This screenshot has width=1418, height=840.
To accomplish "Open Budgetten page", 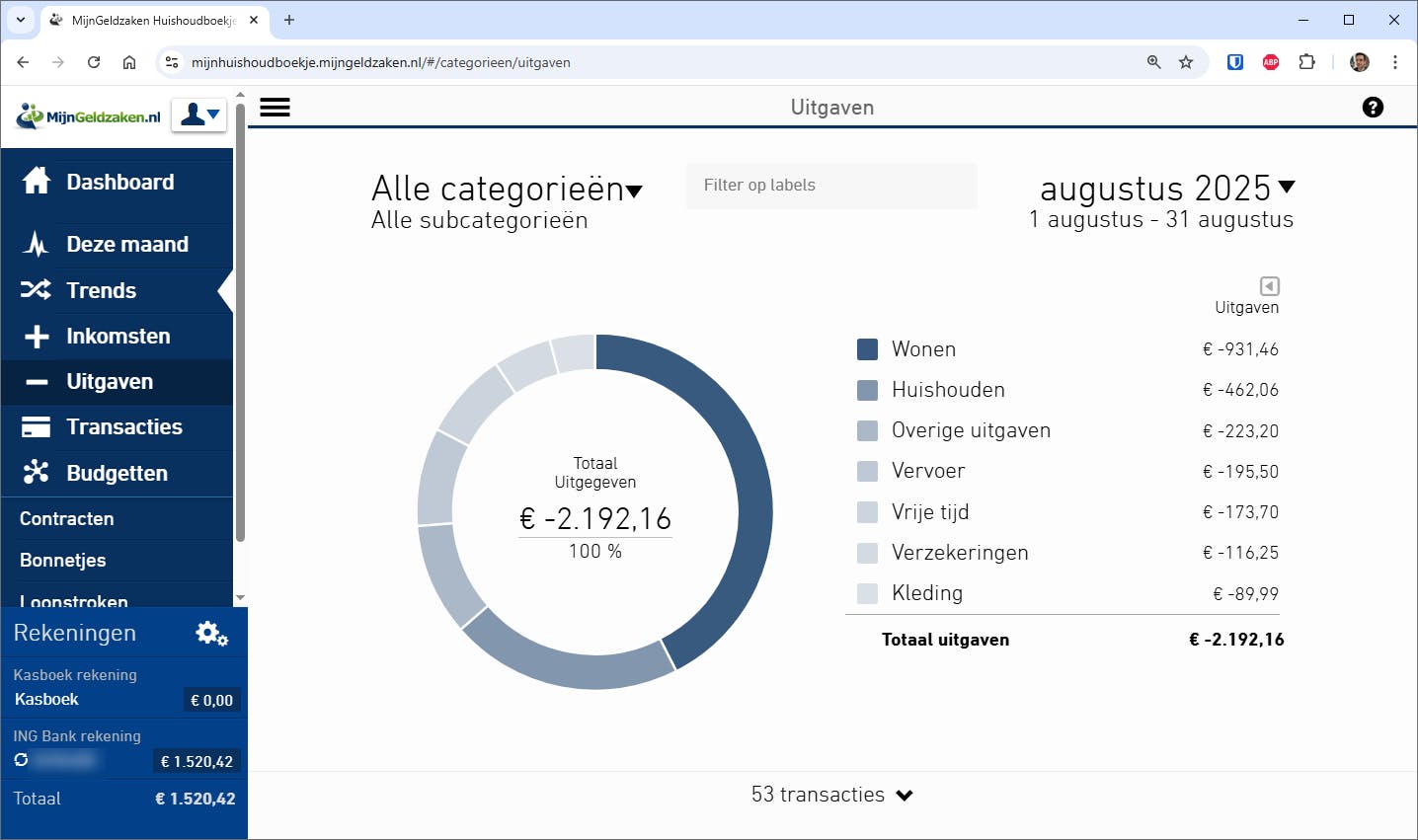I will pos(117,473).
